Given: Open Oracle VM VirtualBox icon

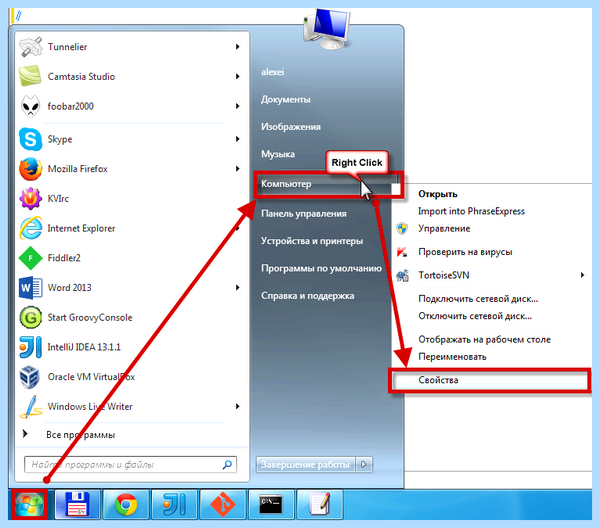Looking at the screenshot, I should pyautogui.click(x=30, y=376).
